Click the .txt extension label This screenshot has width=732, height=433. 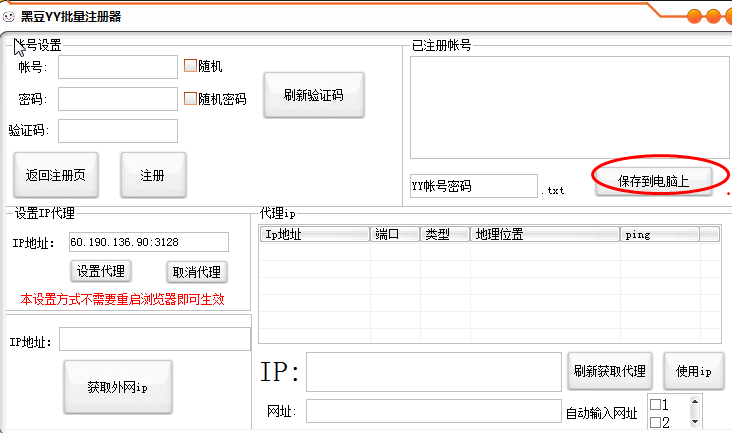(553, 190)
